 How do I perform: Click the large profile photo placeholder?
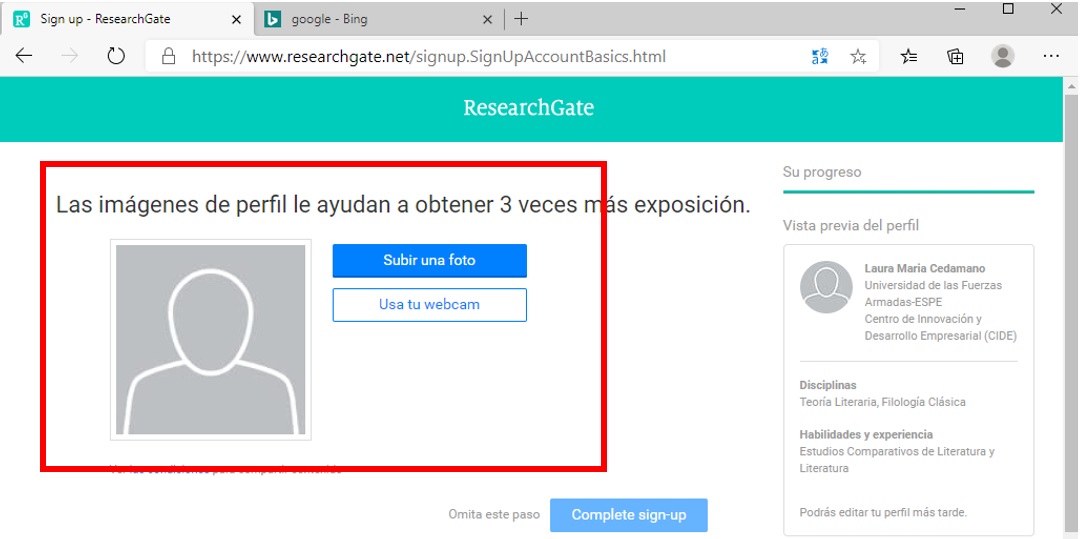coord(210,340)
